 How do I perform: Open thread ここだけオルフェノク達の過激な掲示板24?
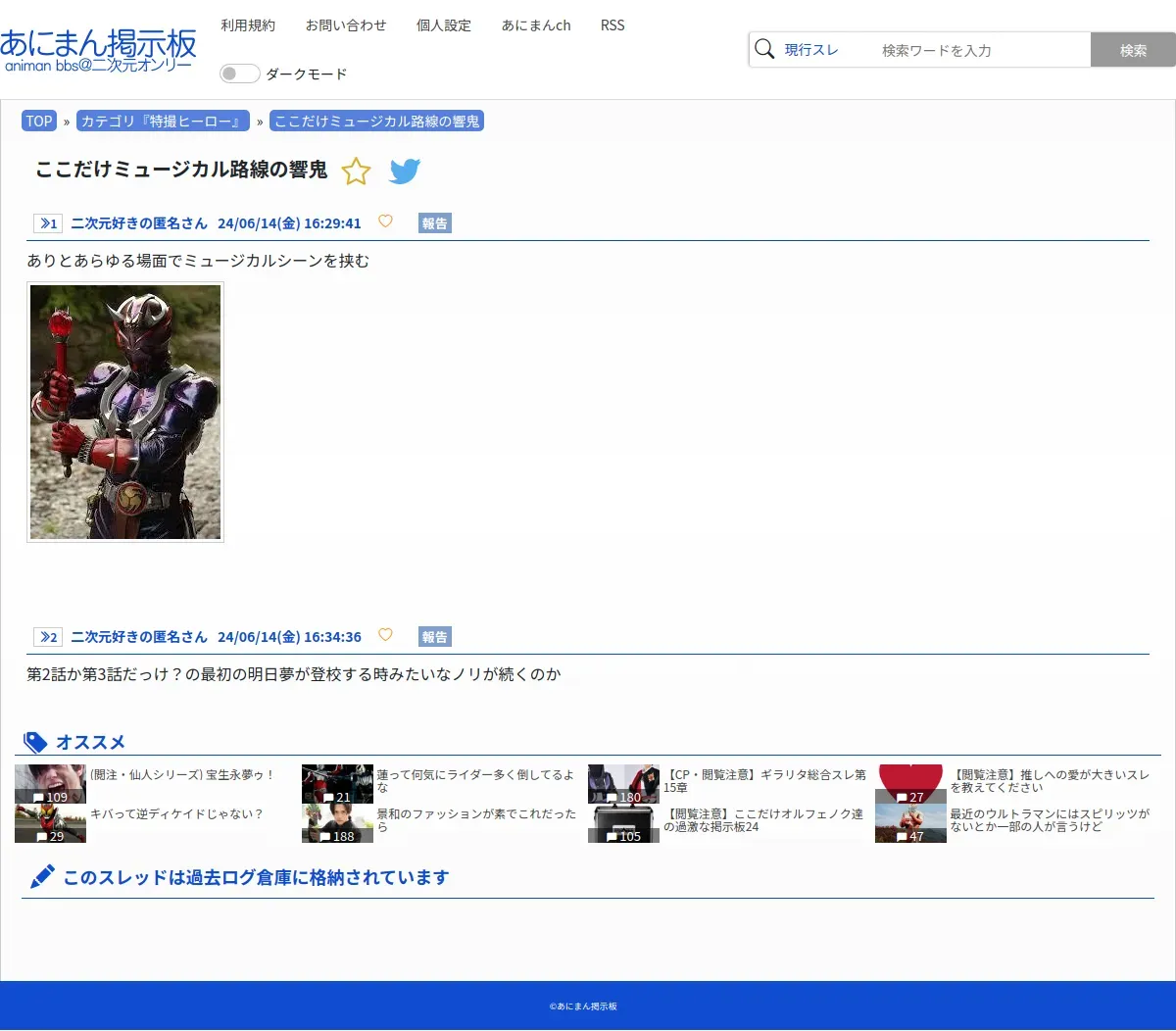pyautogui.click(x=763, y=820)
